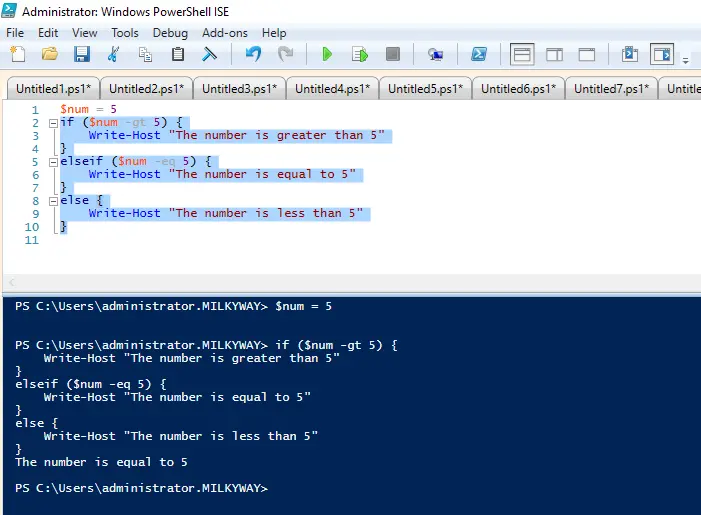Save the script with floppy icon
The width and height of the screenshot is (701, 515).
[x=82, y=55]
